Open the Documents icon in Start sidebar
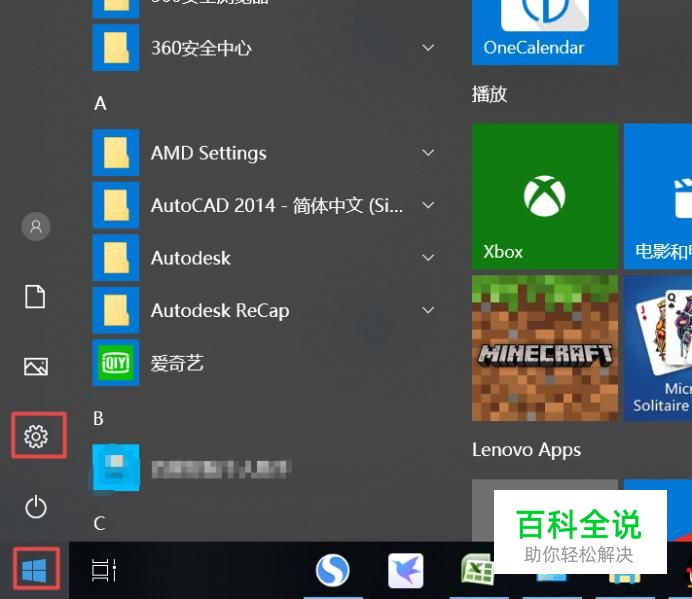 (x=35, y=296)
